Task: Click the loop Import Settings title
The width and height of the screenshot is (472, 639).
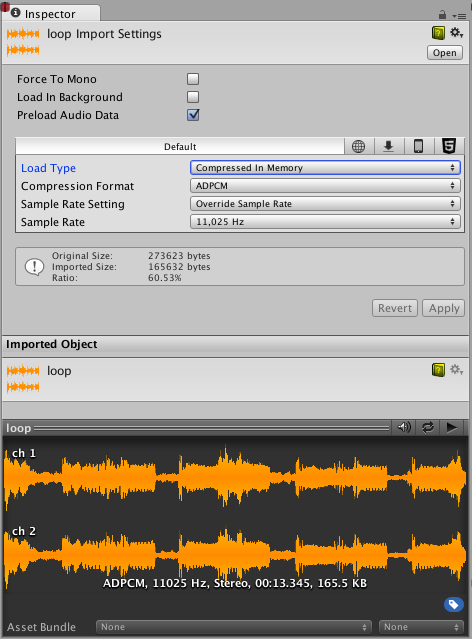Action: [x=104, y=34]
